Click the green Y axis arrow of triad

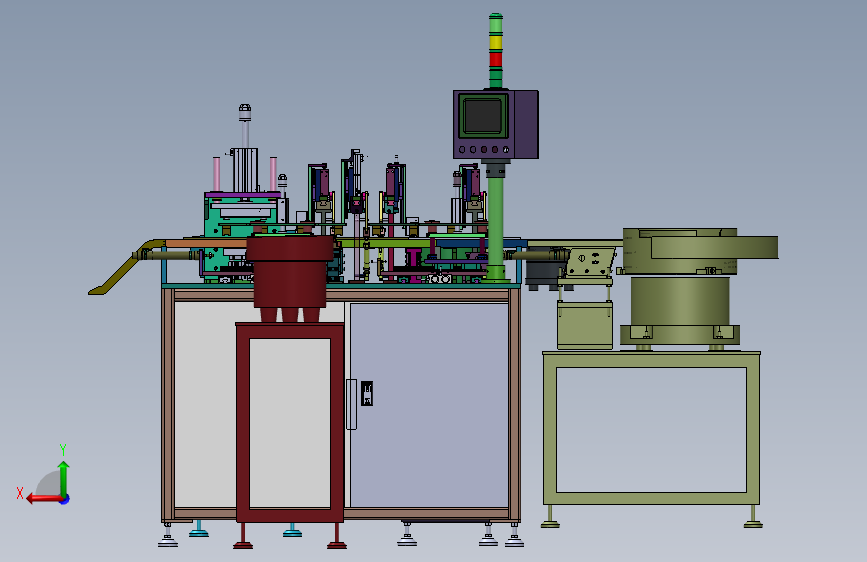(x=64, y=478)
